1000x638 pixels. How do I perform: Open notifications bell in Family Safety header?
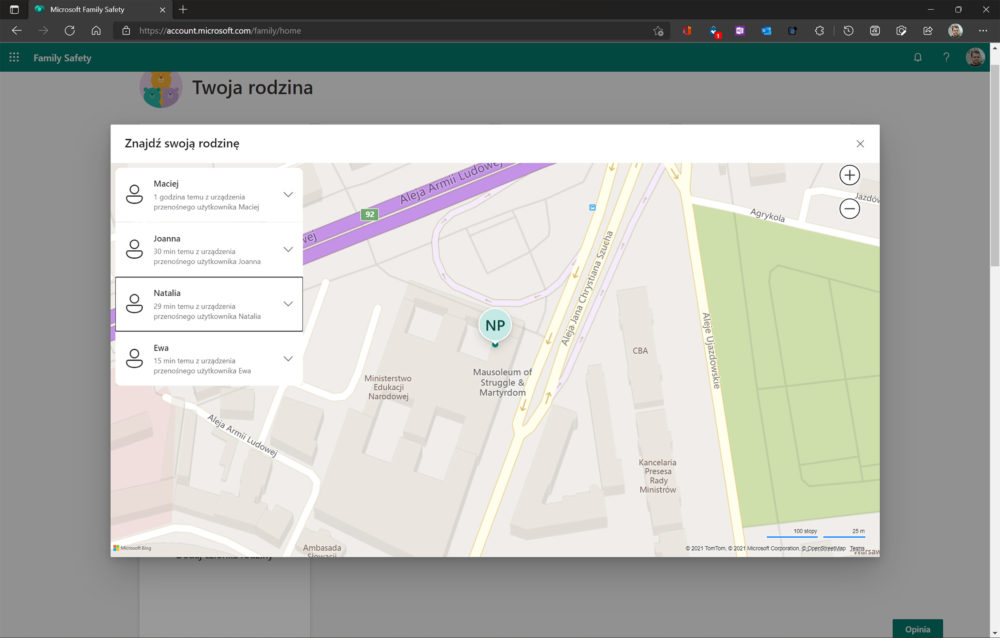pyautogui.click(x=917, y=57)
